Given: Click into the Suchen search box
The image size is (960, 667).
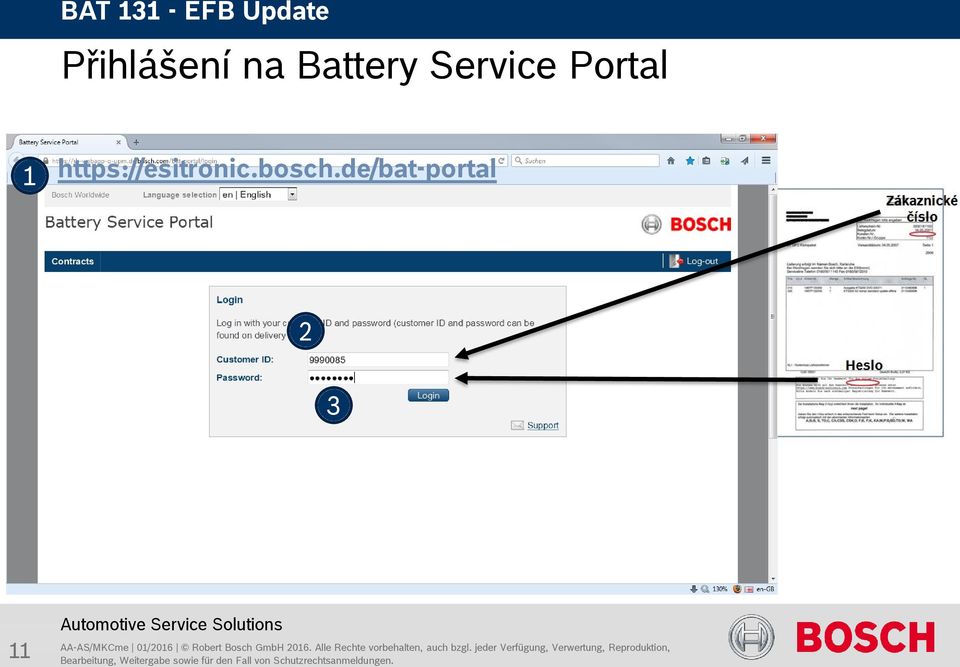Looking at the screenshot, I should (x=585, y=160).
